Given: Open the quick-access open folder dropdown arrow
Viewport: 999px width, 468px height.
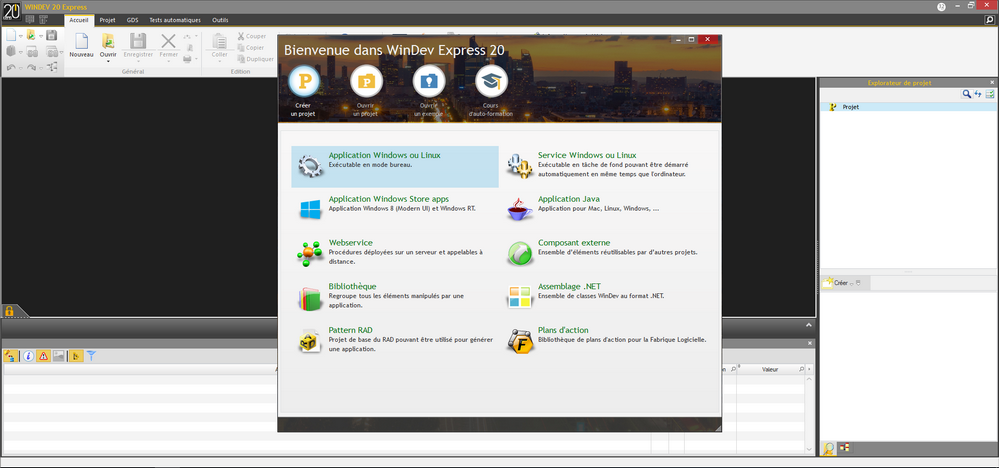Looking at the screenshot, I should [40, 36].
